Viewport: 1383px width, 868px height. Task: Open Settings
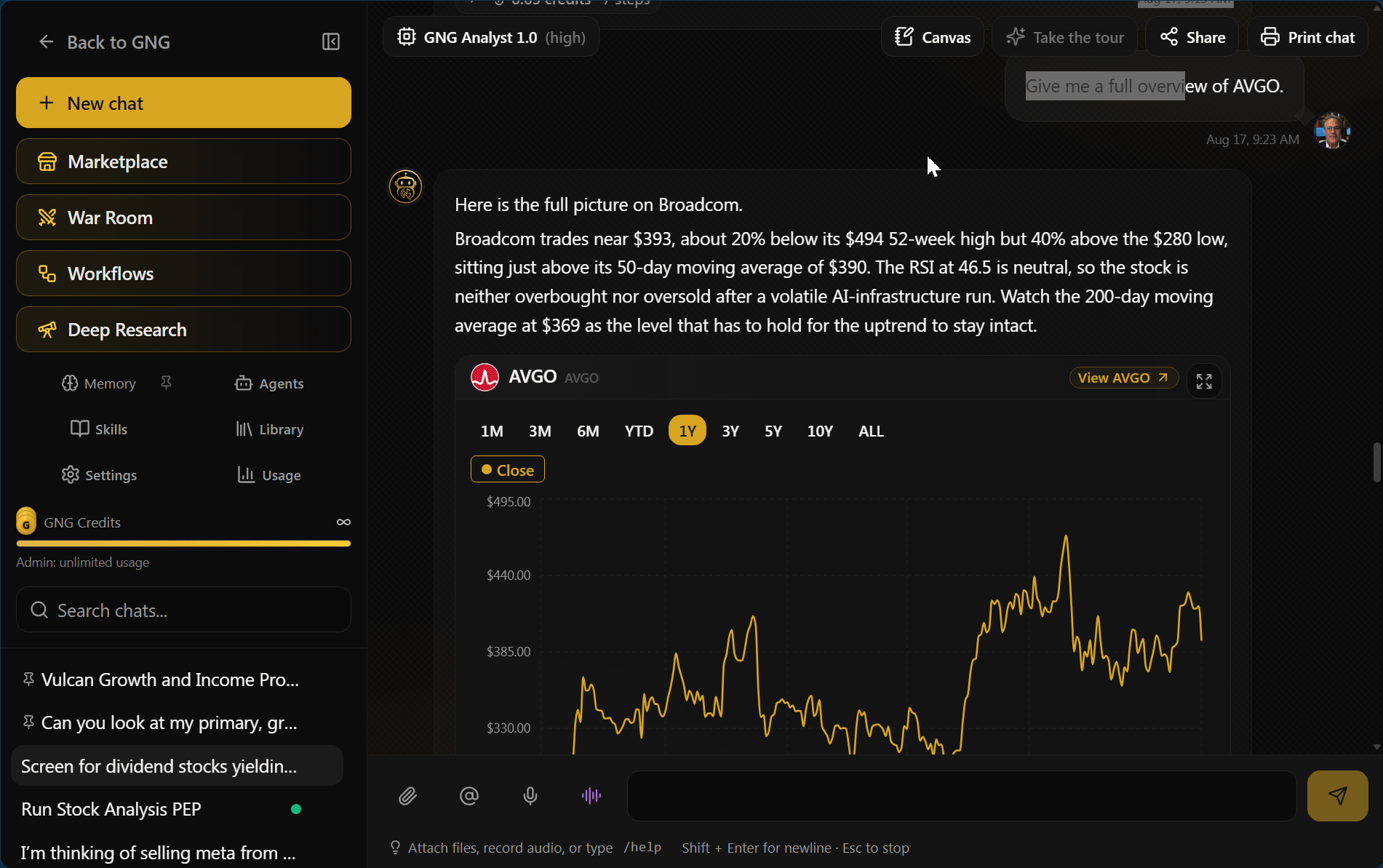coord(99,475)
